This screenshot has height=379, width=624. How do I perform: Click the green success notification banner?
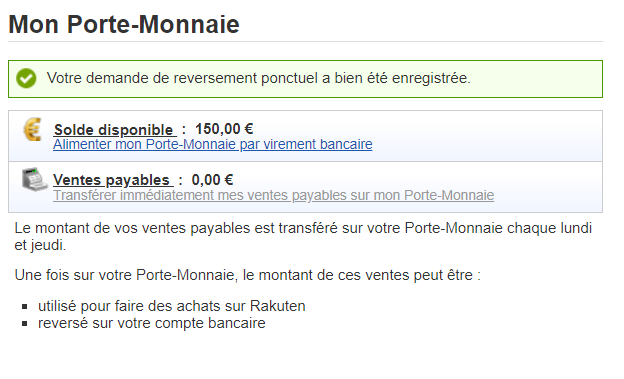click(x=305, y=79)
